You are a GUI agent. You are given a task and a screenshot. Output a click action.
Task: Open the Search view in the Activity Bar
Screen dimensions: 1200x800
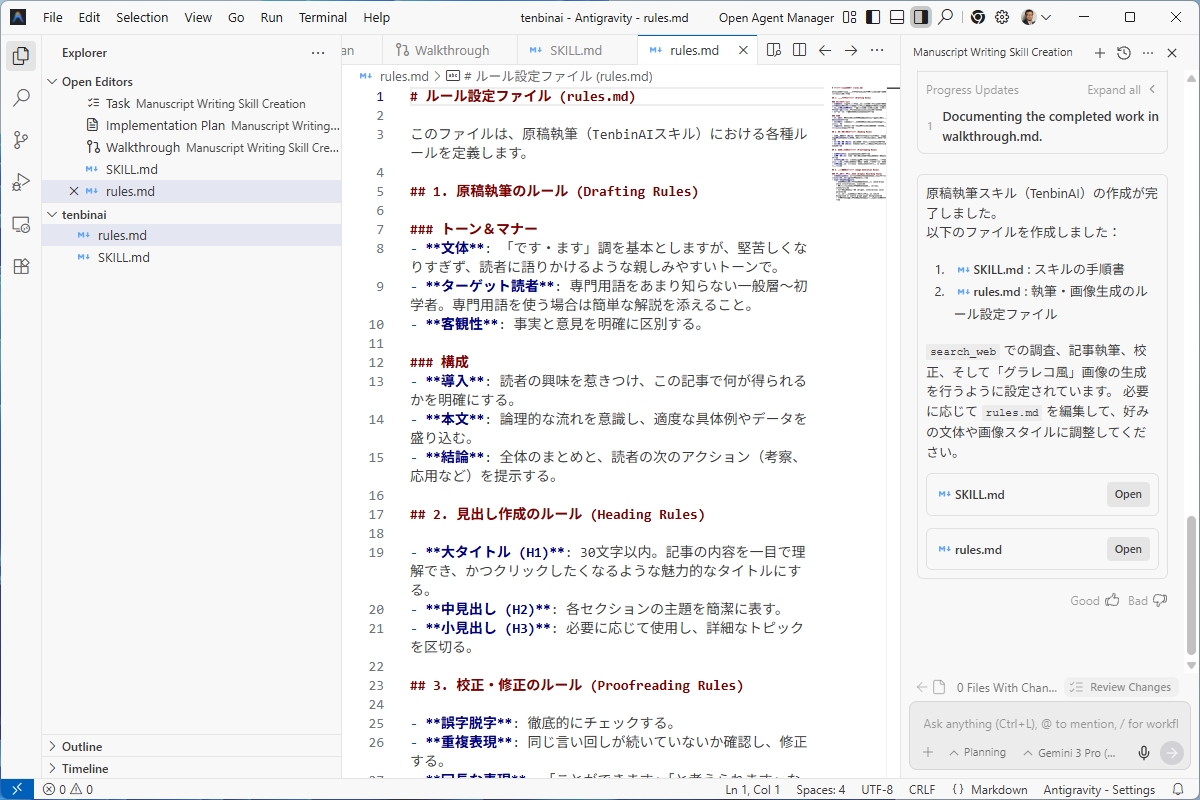pyautogui.click(x=20, y=97)
